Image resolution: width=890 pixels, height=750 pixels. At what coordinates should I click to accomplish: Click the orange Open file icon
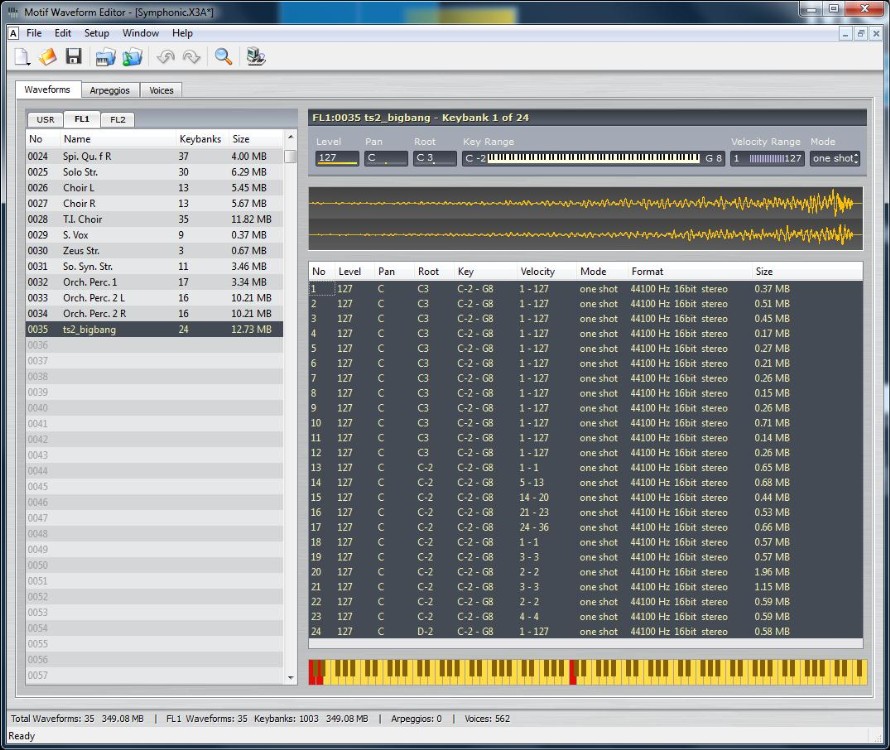coord(48,57)
